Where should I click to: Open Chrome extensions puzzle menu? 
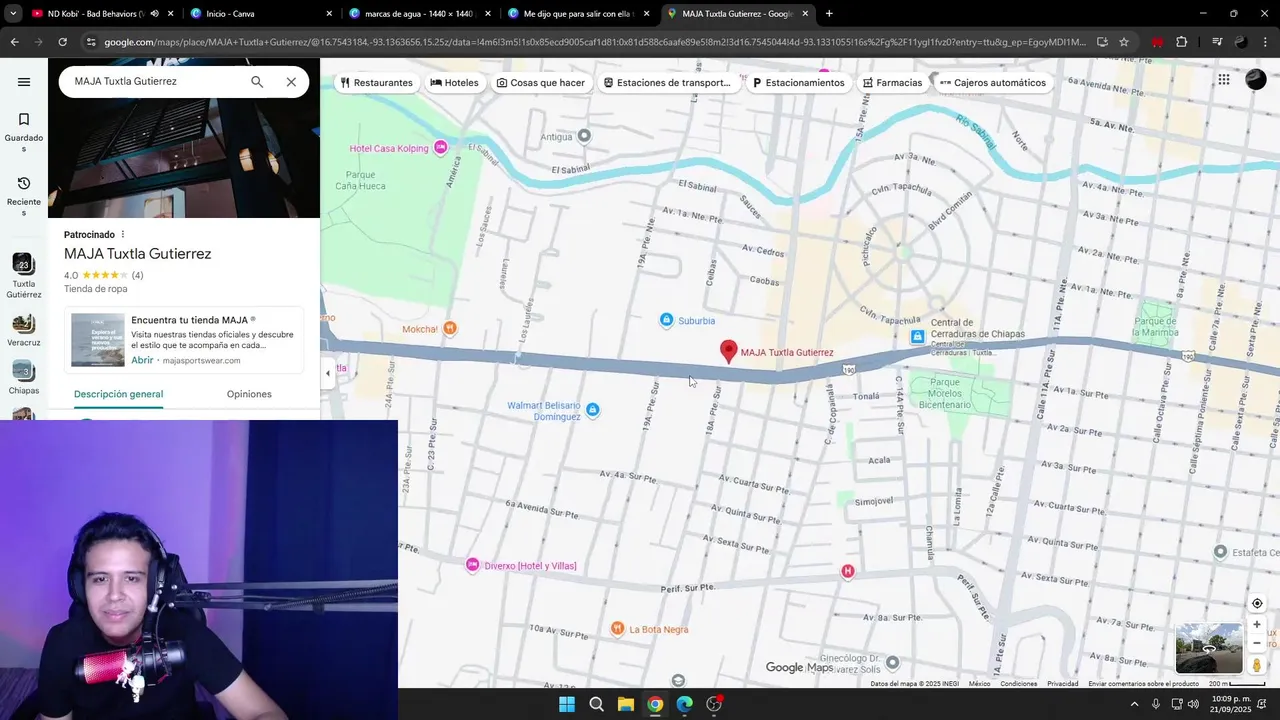(1182, 42)
